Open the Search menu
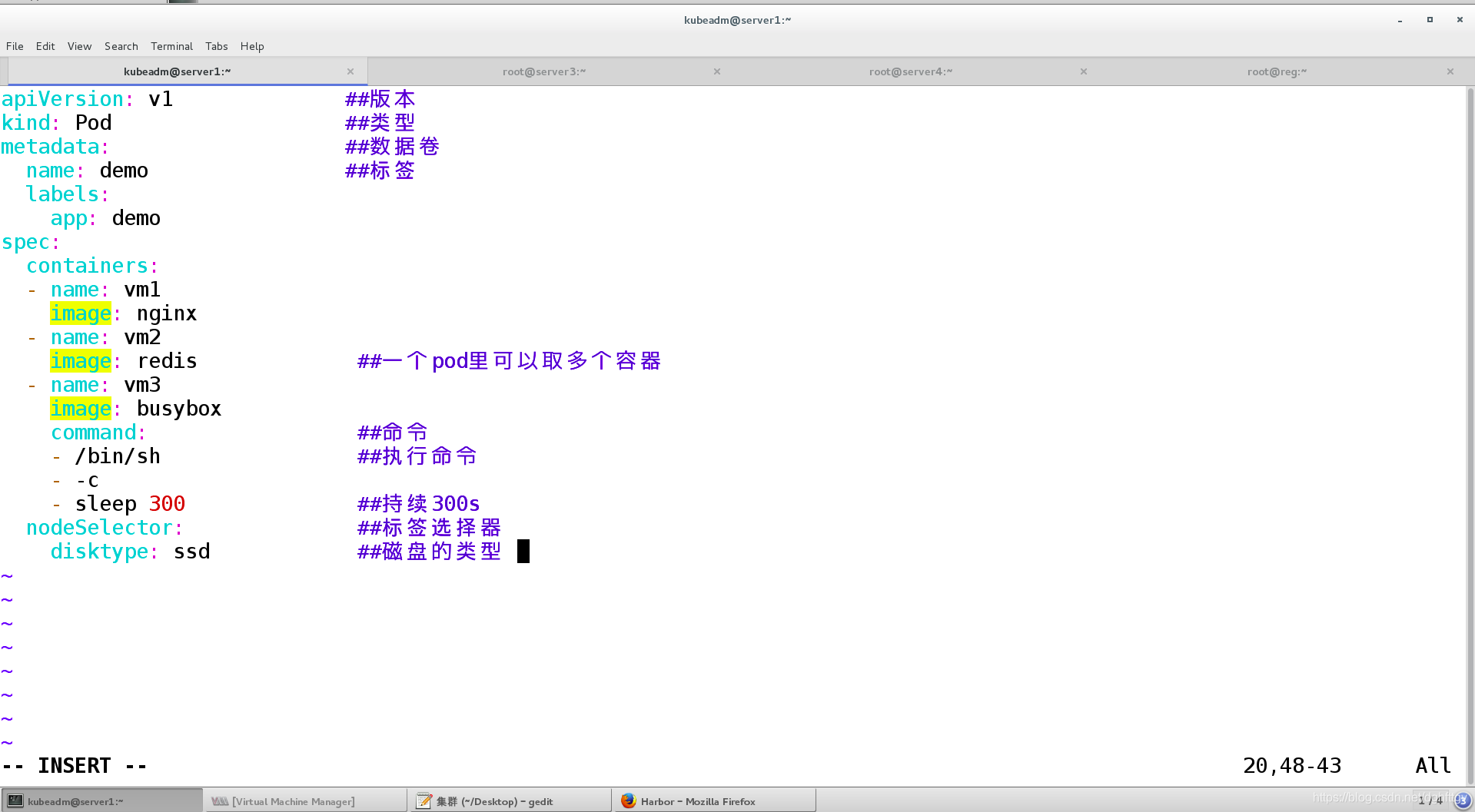This screenshot has width=1475, height=812. (x=121, y=46)
